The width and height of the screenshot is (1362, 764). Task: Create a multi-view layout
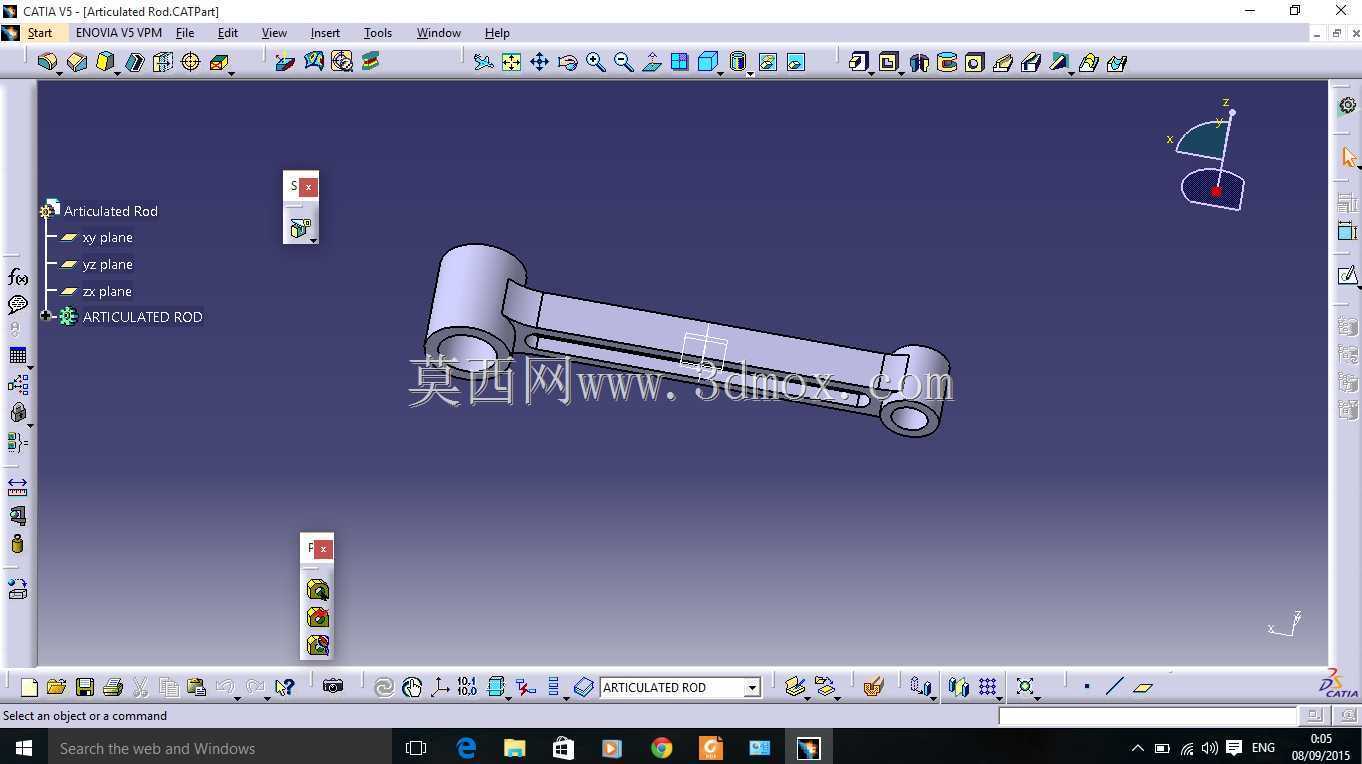[x=679, y=62]
